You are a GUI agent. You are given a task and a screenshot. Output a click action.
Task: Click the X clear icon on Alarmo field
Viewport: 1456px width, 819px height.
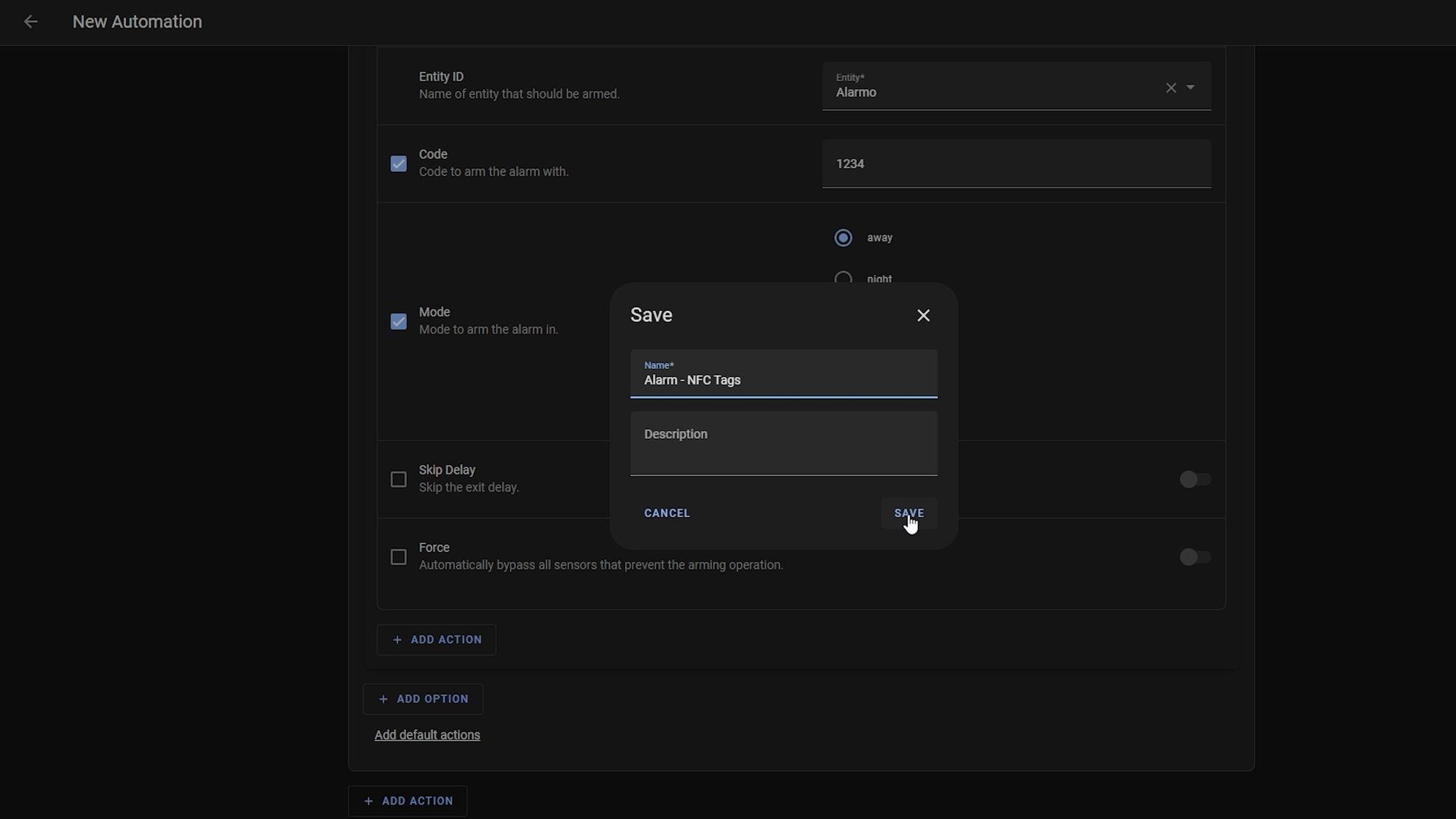pos(1170,87)
